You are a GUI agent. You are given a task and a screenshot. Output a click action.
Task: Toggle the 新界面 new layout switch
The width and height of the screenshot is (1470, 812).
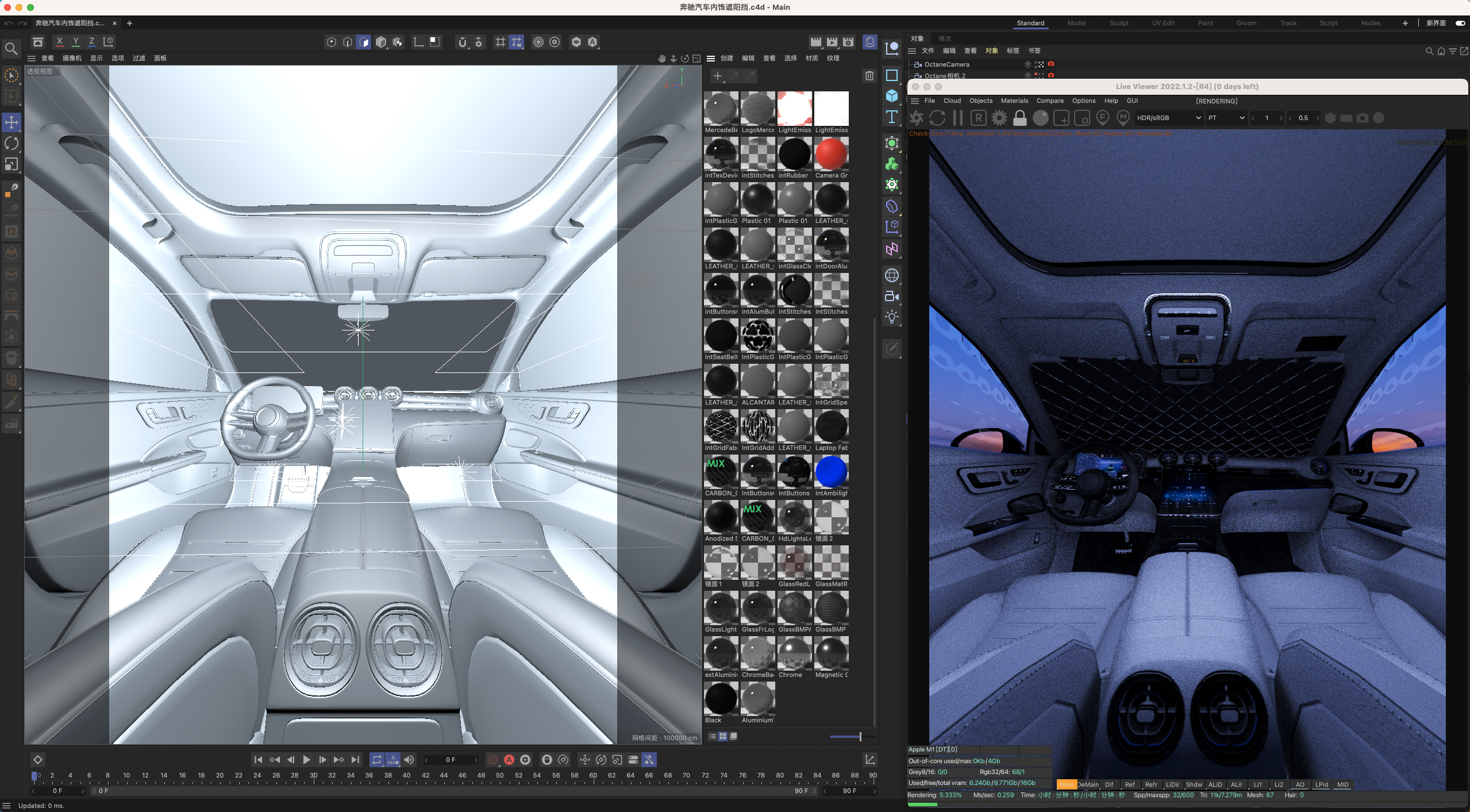[x=1460, y=23]
